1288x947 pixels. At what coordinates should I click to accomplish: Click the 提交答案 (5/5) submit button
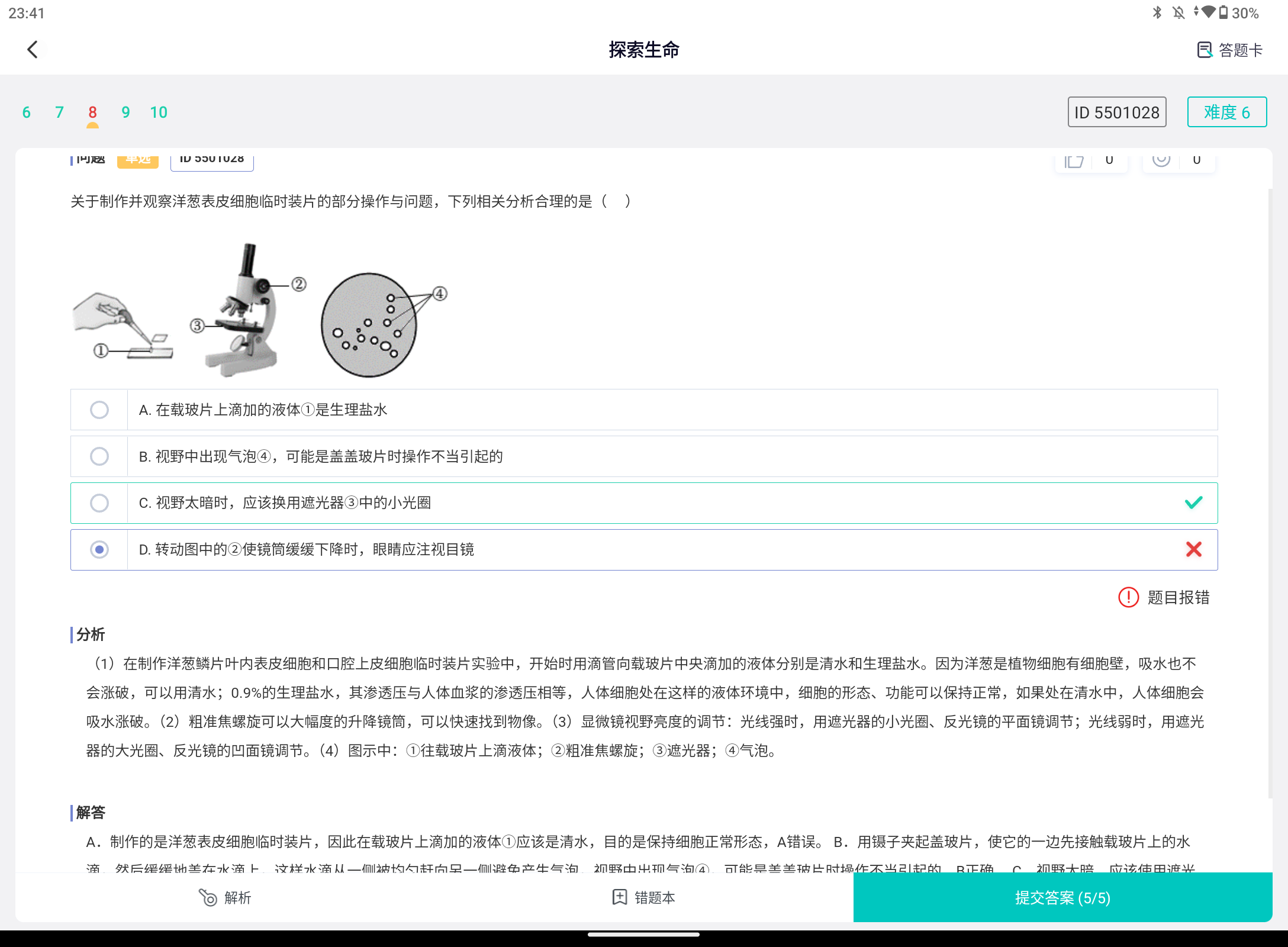click(1062, 898)
